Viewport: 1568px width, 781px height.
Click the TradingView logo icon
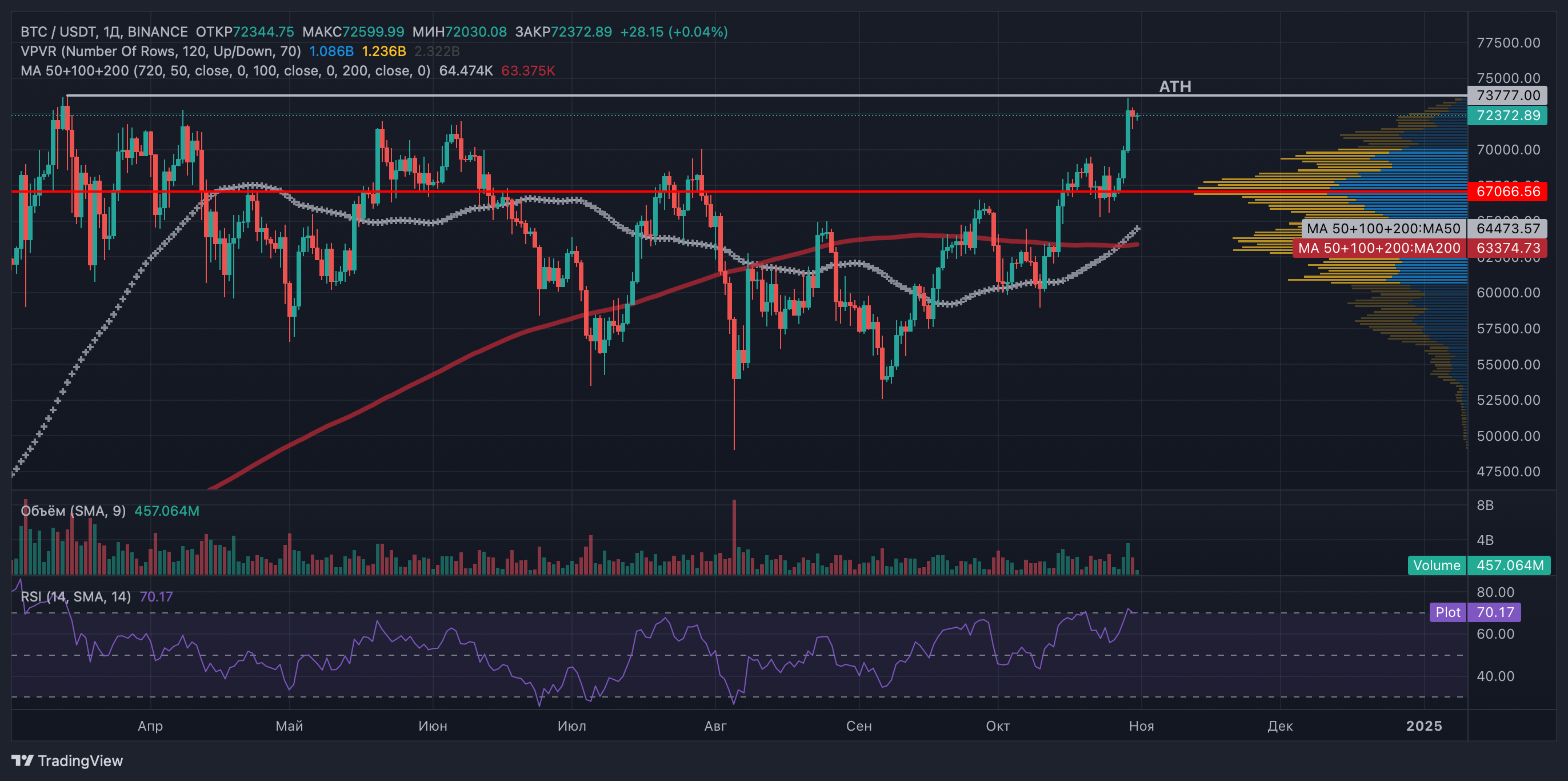click(22, 760)
